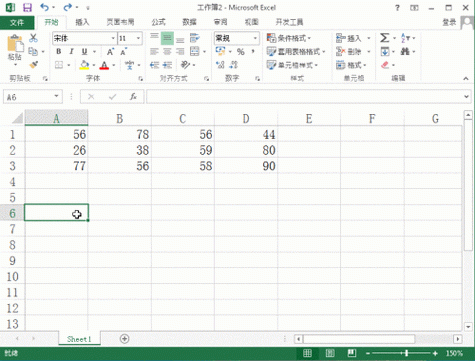The width and height of the screenshot is (475, 361).
Task: Open Conditional Formatting menu
Action: click(x=288, y=38)
